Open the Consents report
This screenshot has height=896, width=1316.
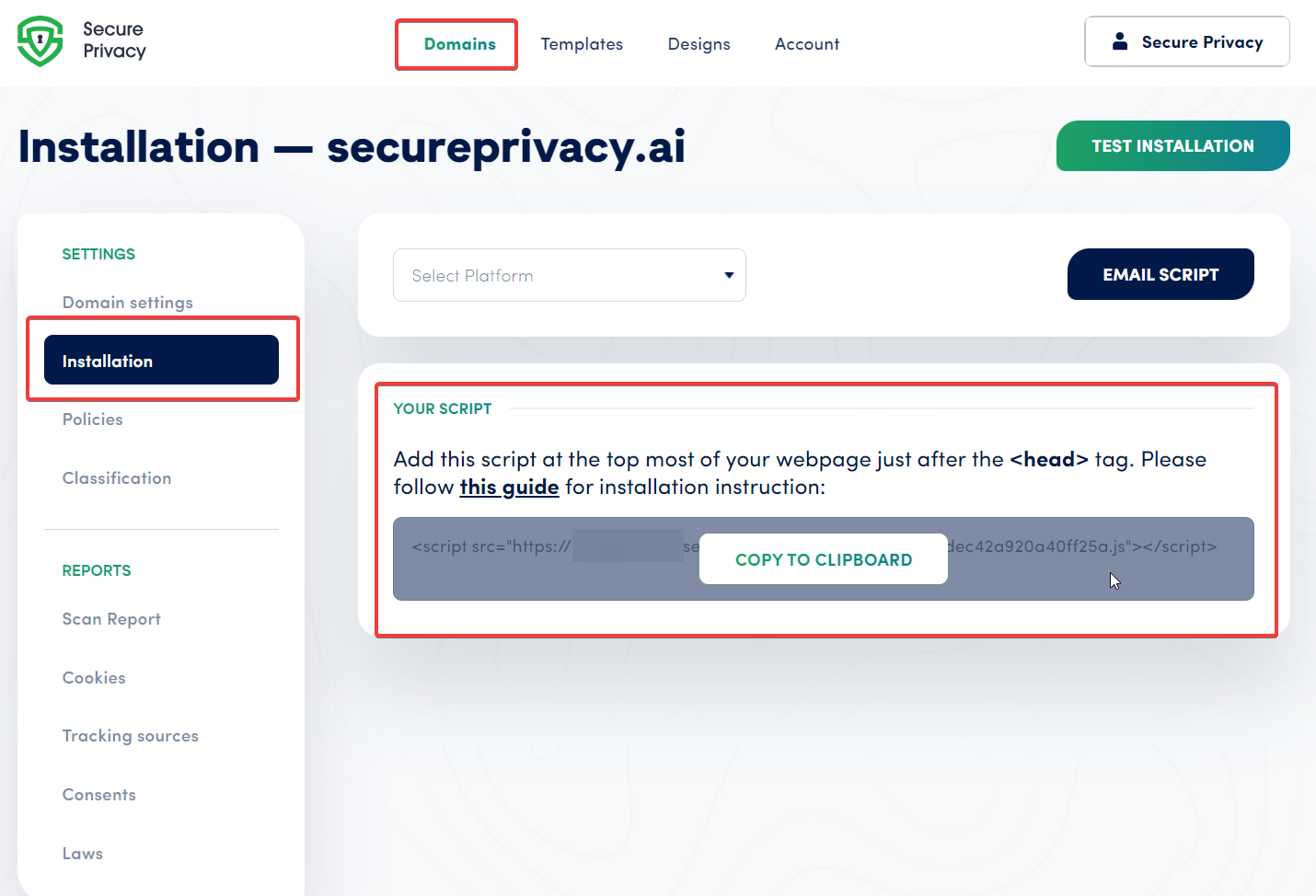[98, 795]
